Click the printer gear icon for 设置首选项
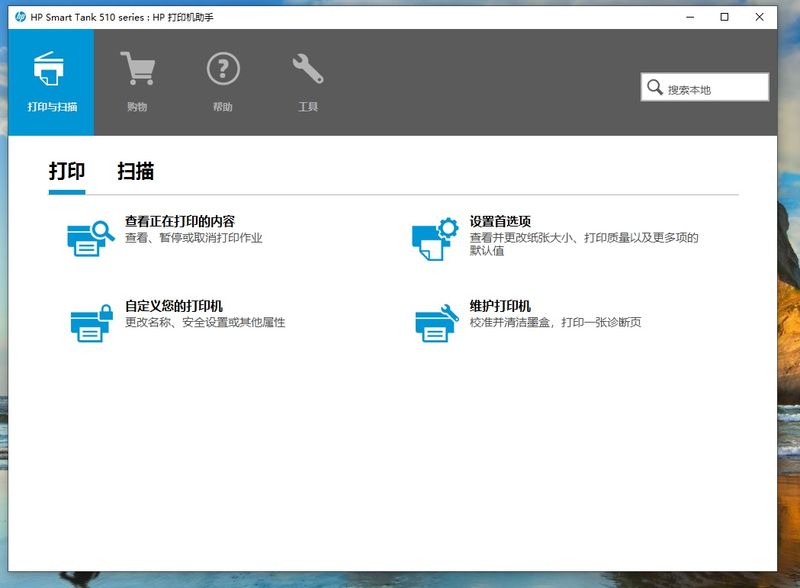 (x=435, y=239)
